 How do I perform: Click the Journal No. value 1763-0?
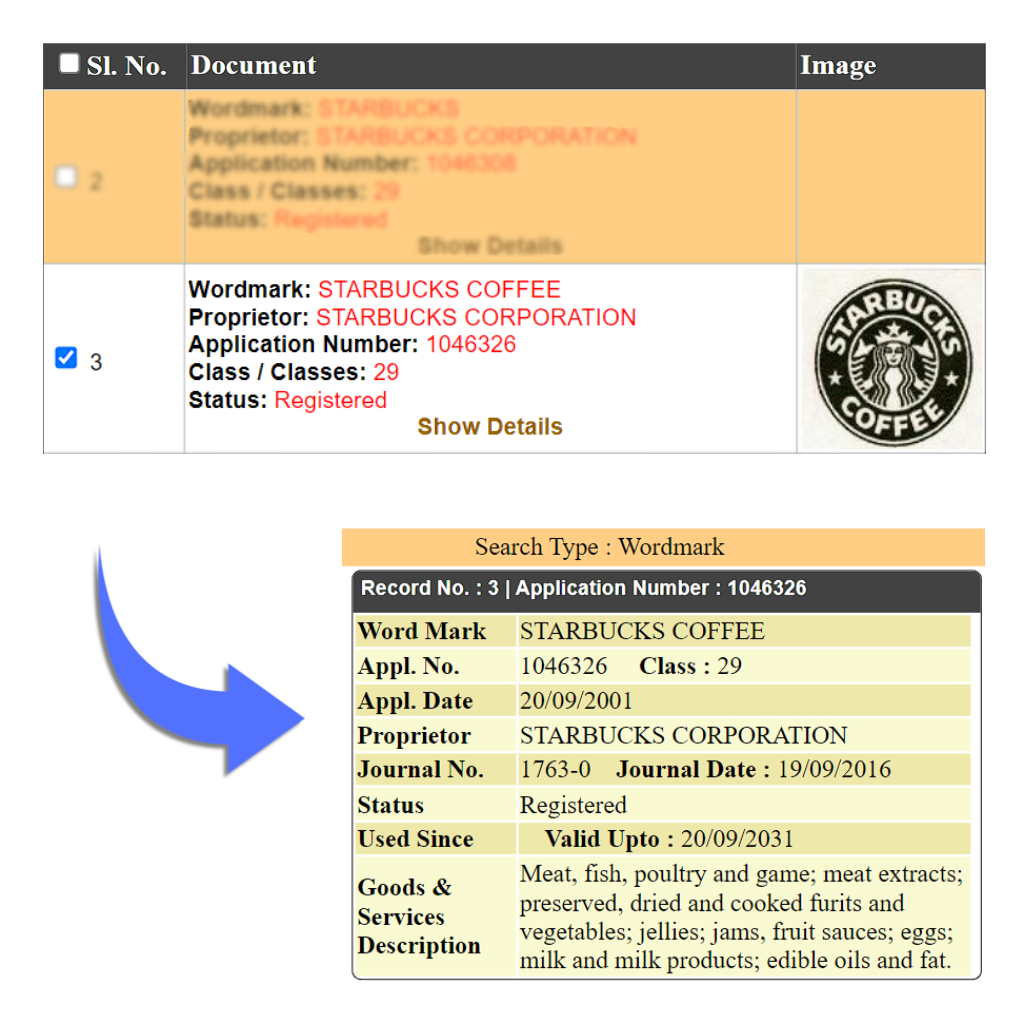click(x=555, y=770)
